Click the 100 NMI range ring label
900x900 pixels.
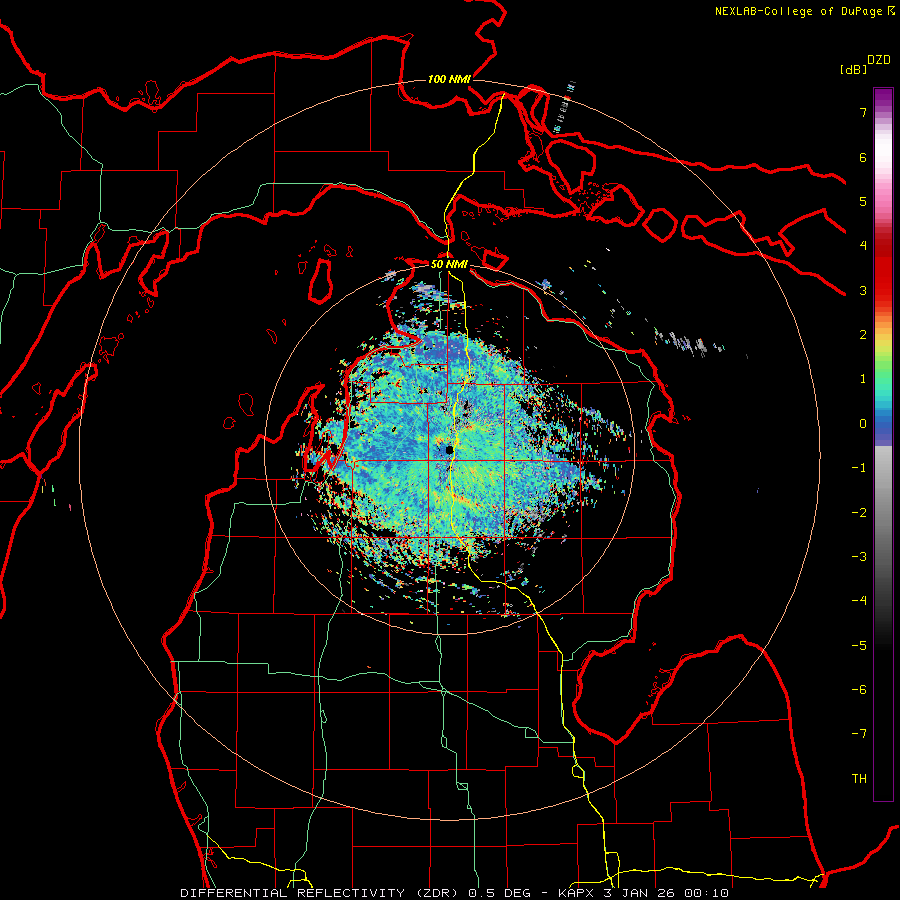[449, 79]
